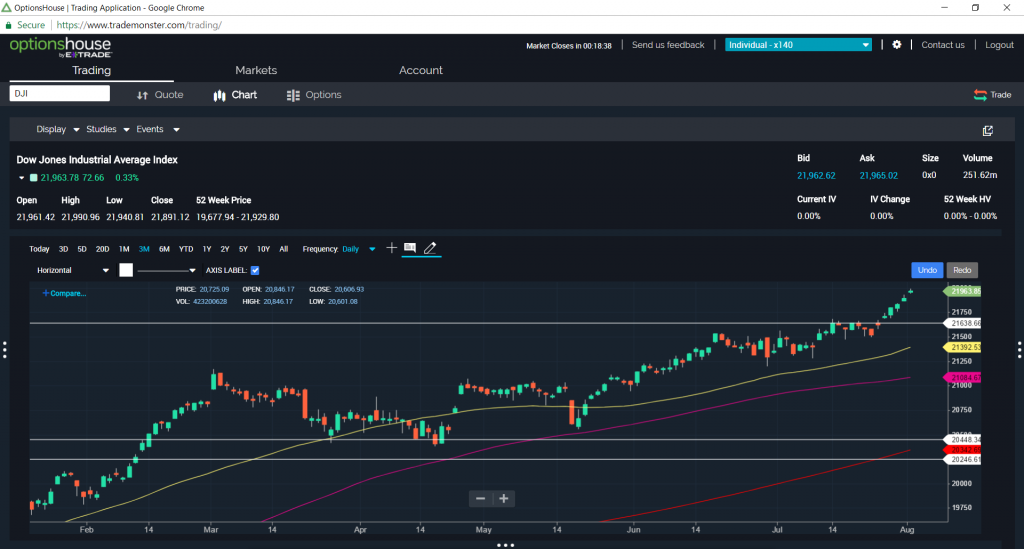Click the Contact us link

coord(942,45)
